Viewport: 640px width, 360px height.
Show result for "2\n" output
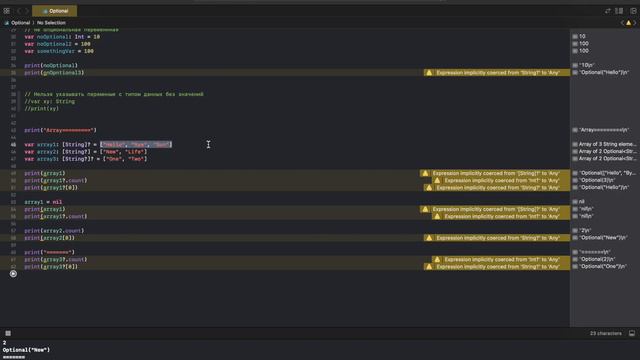(575, 231)
